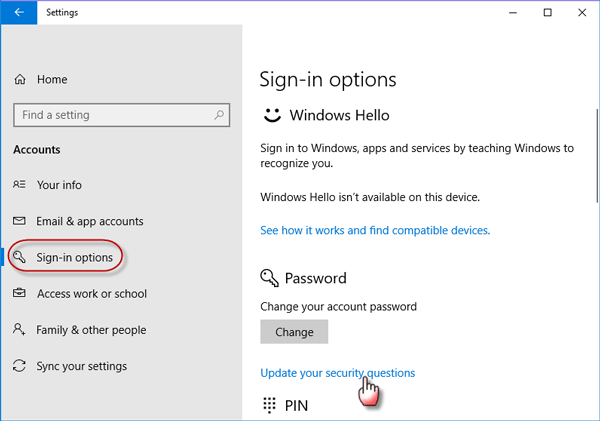Open Email & app accounts section
The width and height of the screenshot is (600, 421).
(90, 221)
